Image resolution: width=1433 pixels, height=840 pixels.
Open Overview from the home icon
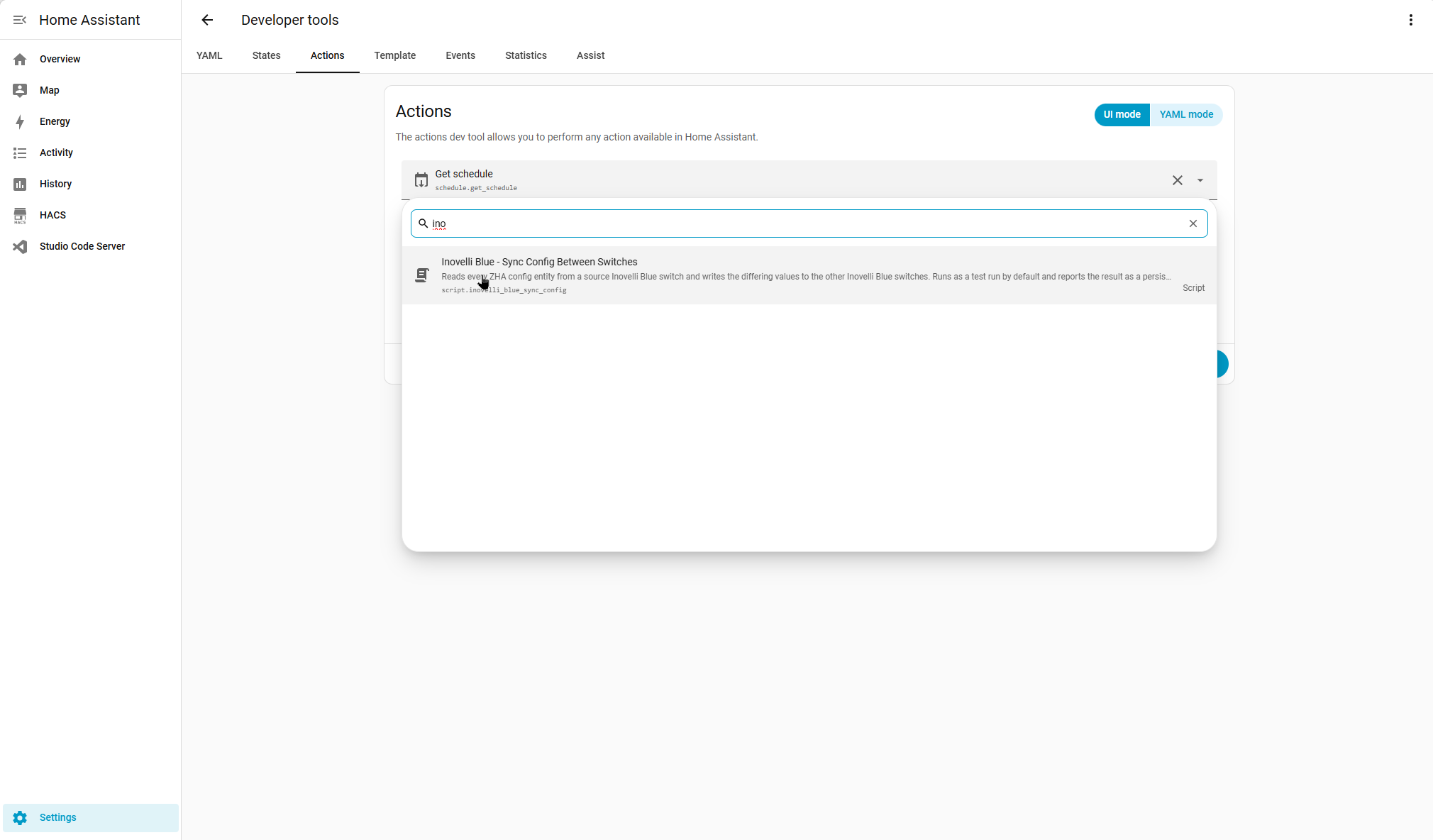coord(20,59)
